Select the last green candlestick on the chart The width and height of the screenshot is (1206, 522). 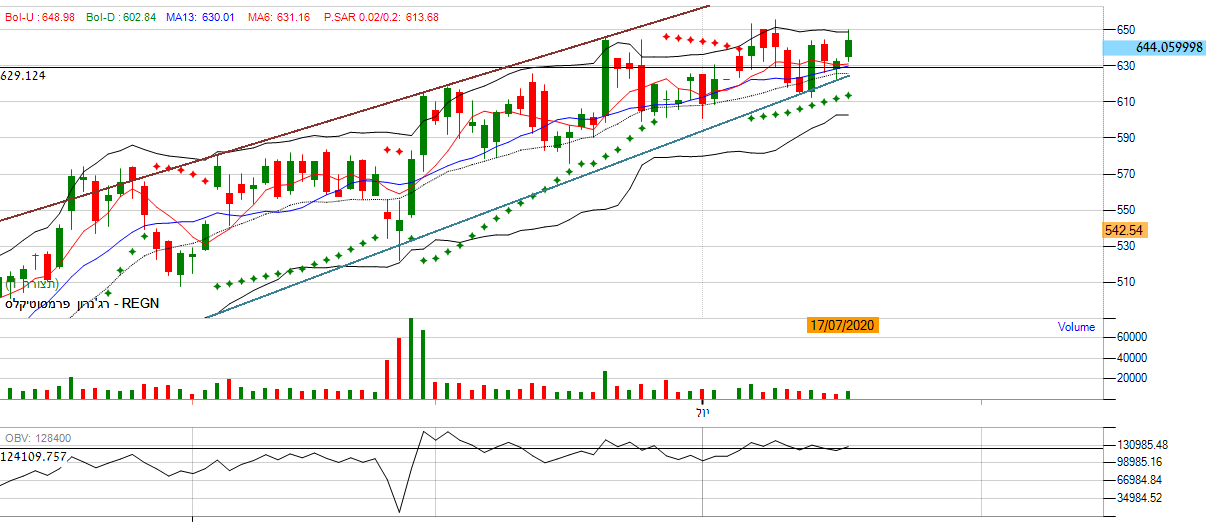click(849, 47)
